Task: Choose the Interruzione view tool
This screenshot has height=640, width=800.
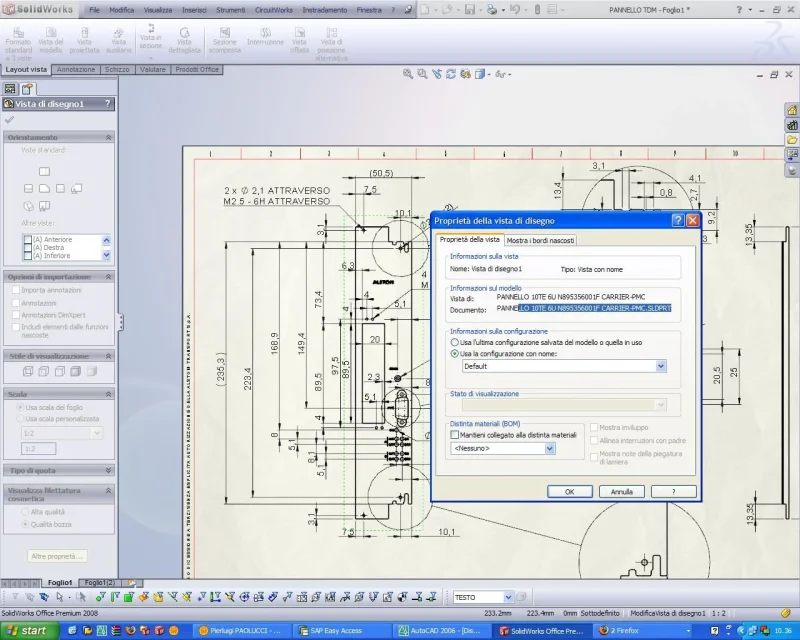Action: [265, 37]
